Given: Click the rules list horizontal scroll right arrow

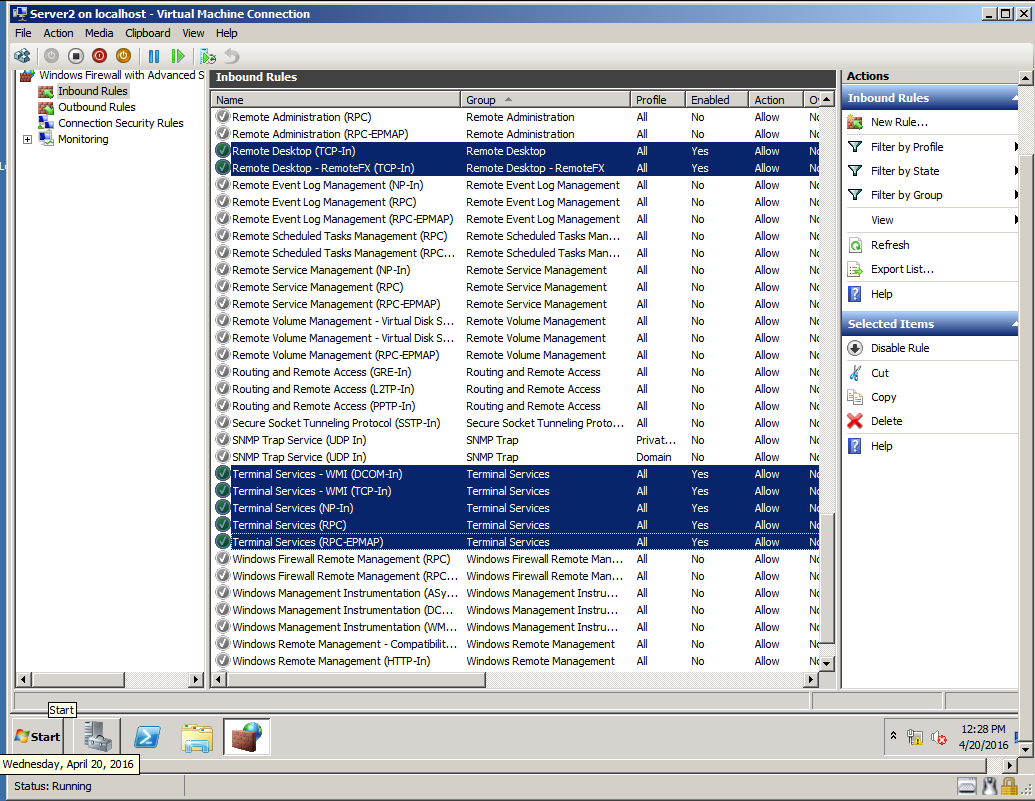Looking at the screenshot, I should tap(811, 679).
